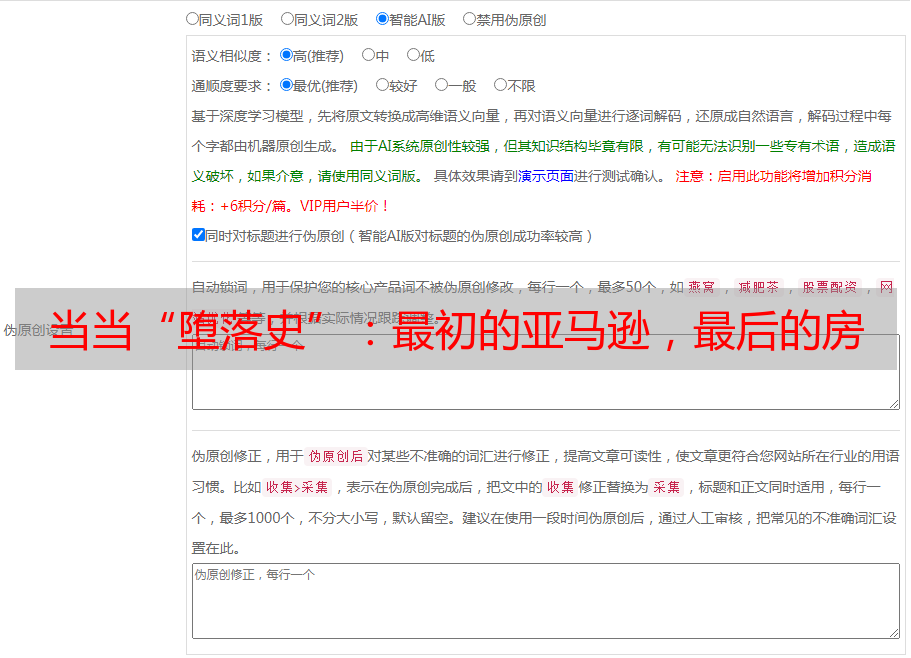Set 语义相似度 to 中

pos(368,55)
